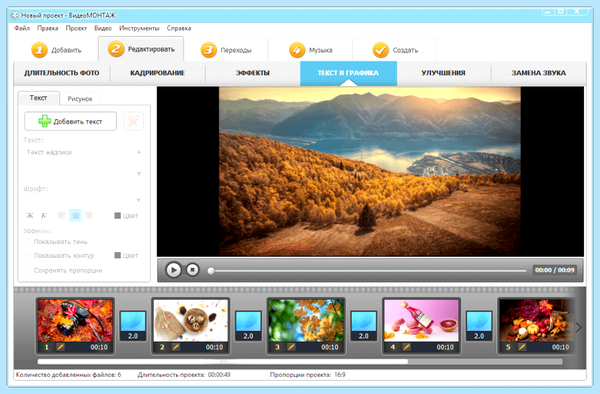Toggle bold text formatting icon
The height and width of the screenshot is (394, 600).
click(x=30, y=215)
